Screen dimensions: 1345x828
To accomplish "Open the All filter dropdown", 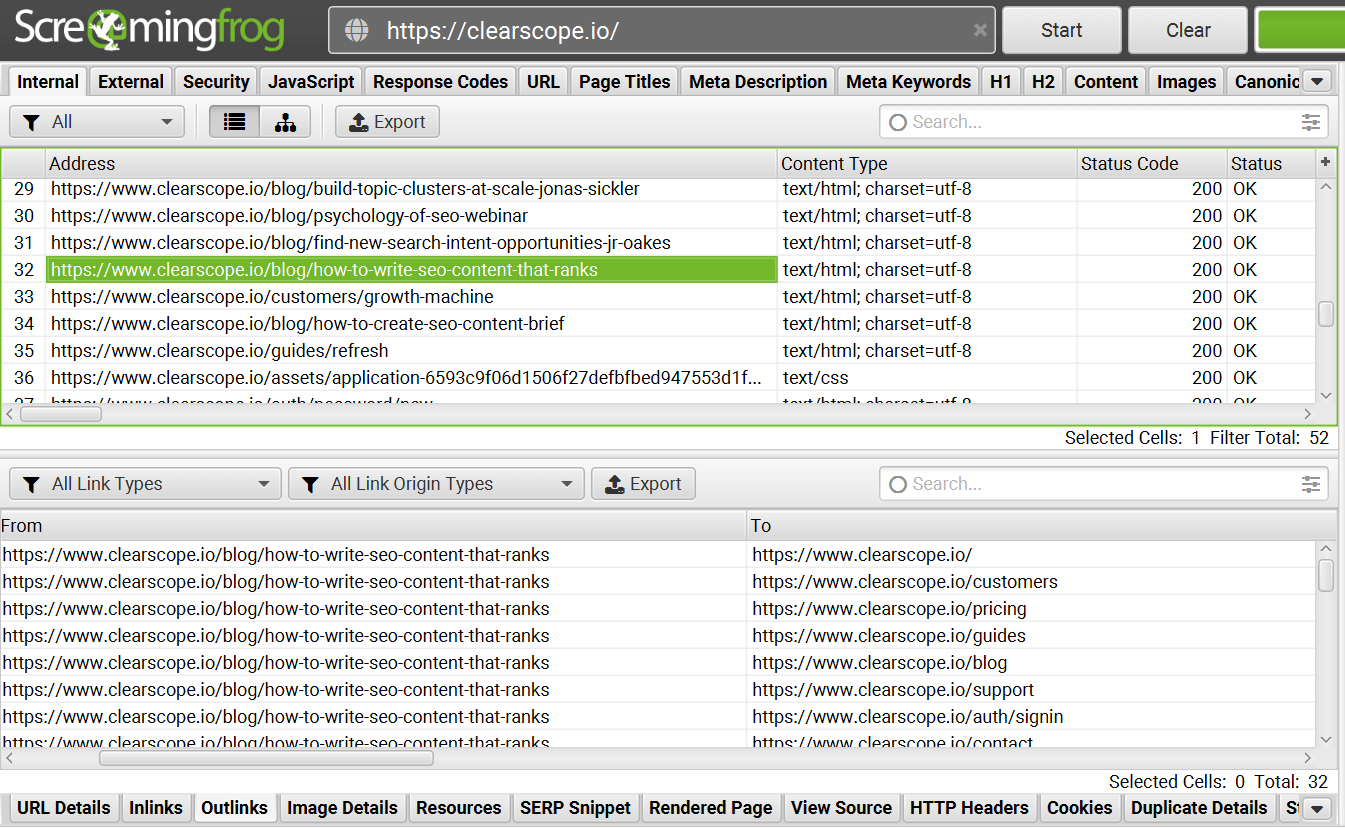I will pyautogui.click(x=97, y=122).
